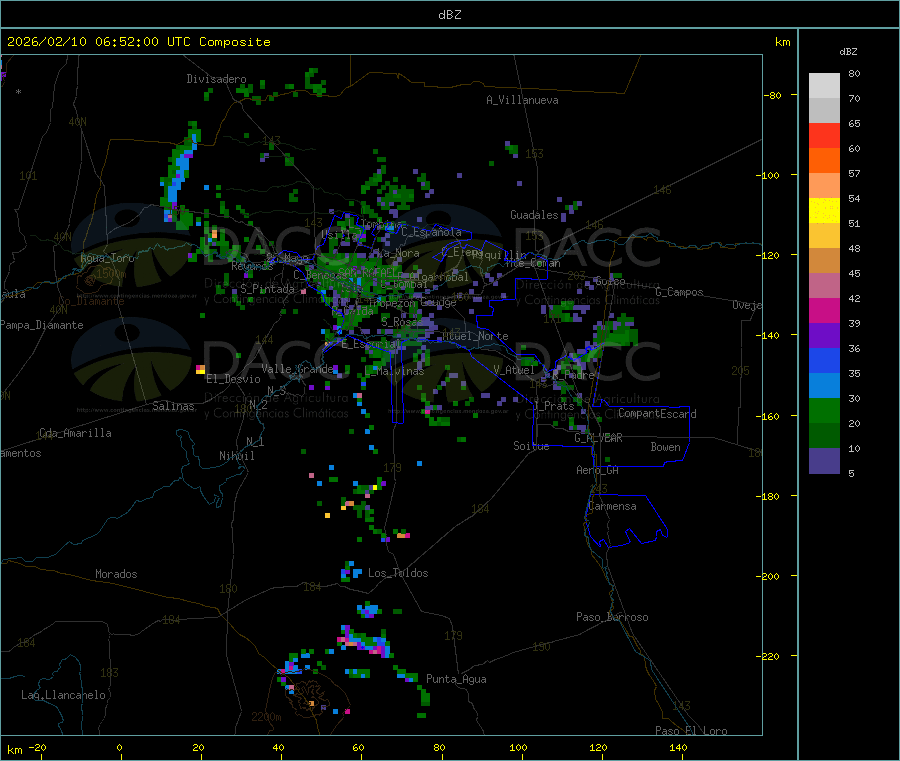Click the '140' km tick on bottom axis
900x761 pixels.
[x=678, y=747]
